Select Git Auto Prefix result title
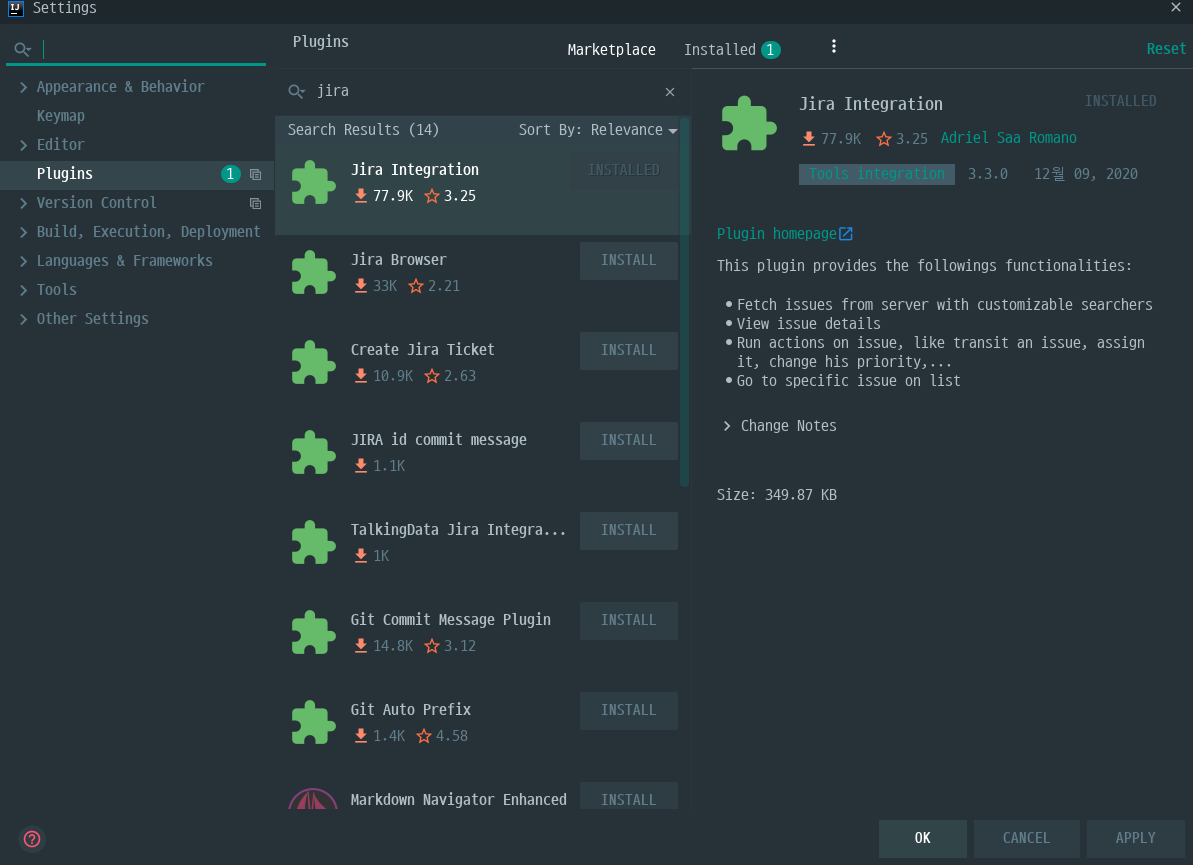 410,710
